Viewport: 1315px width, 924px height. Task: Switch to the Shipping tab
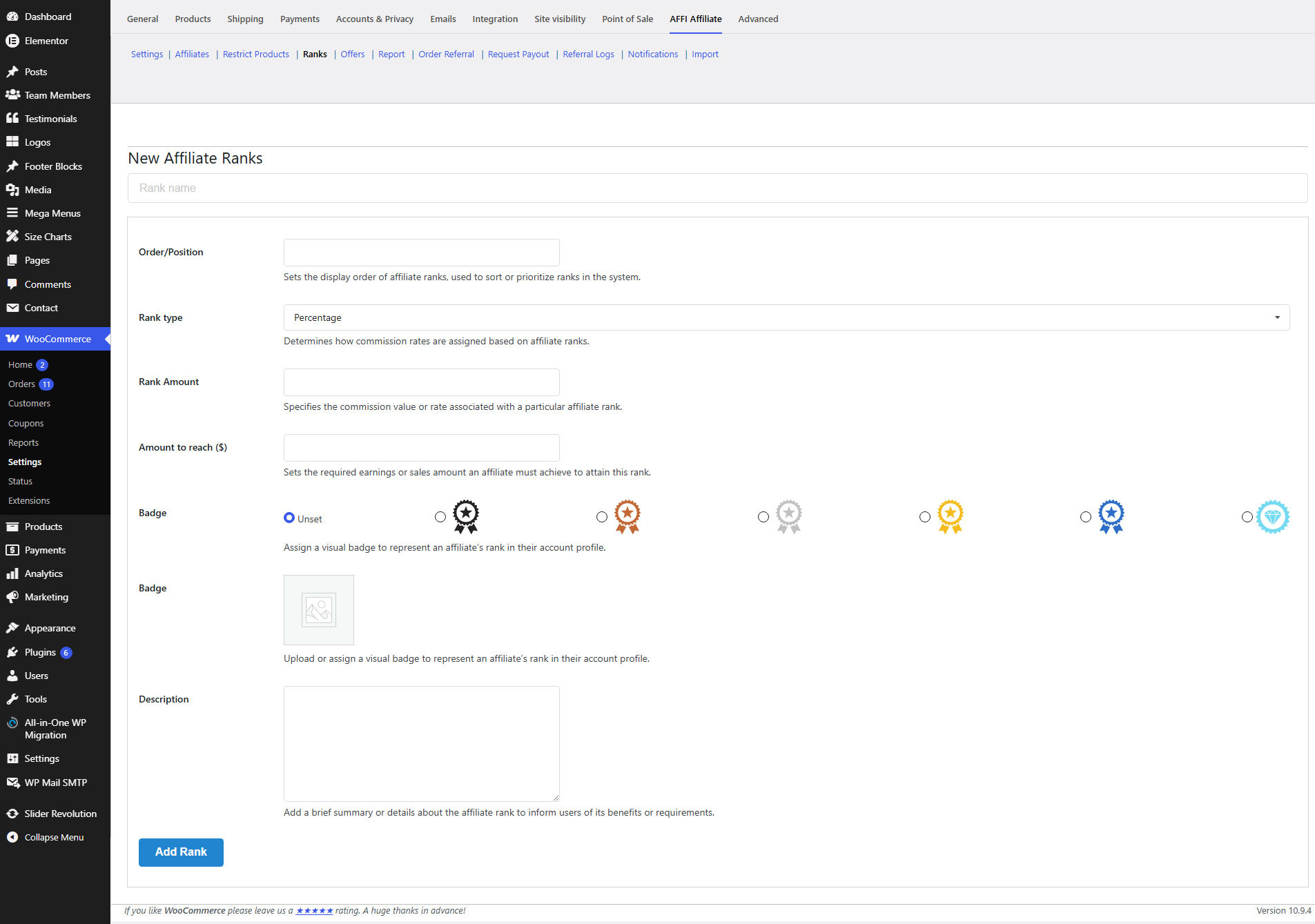[245, 19]
